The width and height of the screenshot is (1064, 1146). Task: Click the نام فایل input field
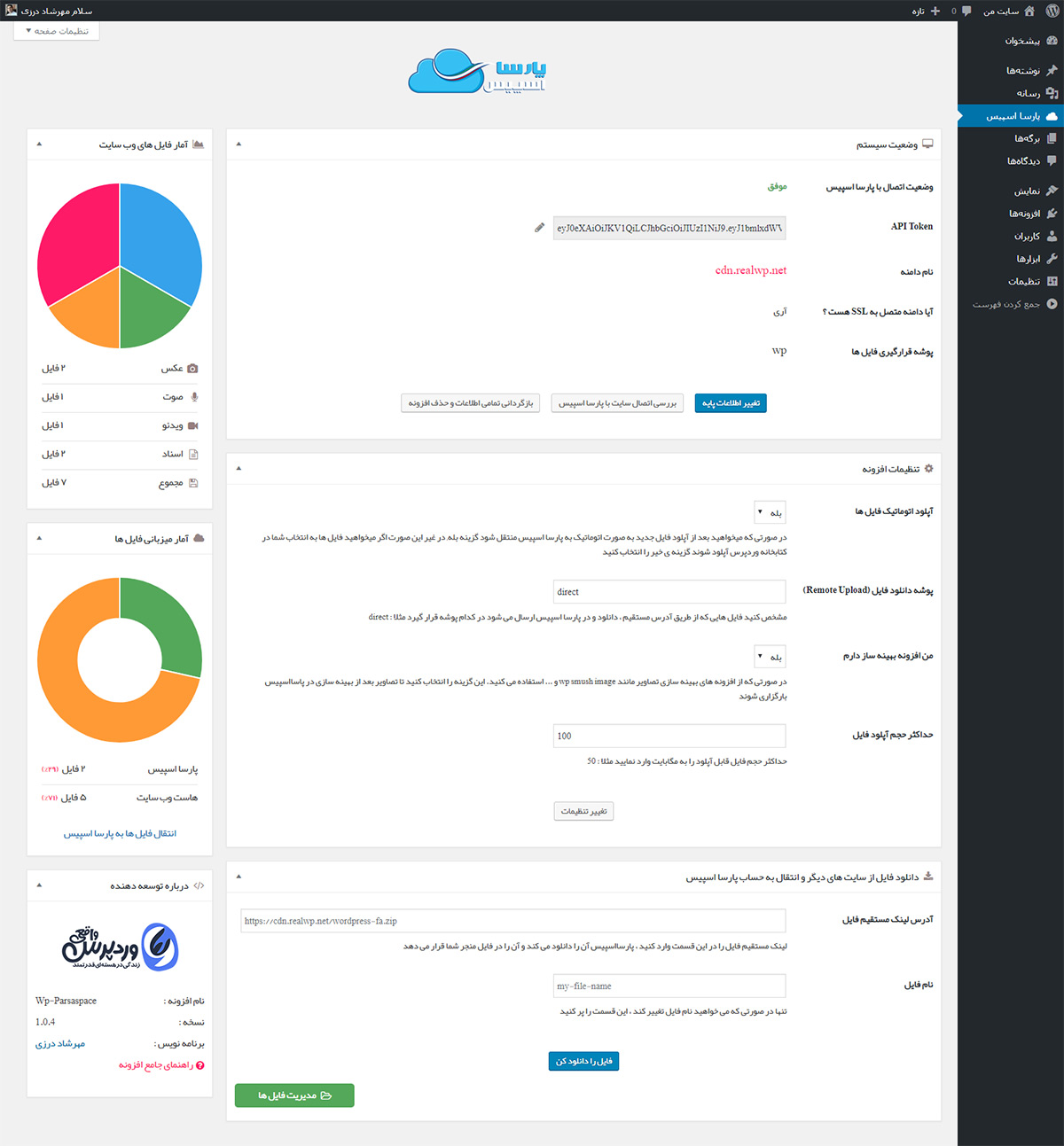click(x=669, y=986)
